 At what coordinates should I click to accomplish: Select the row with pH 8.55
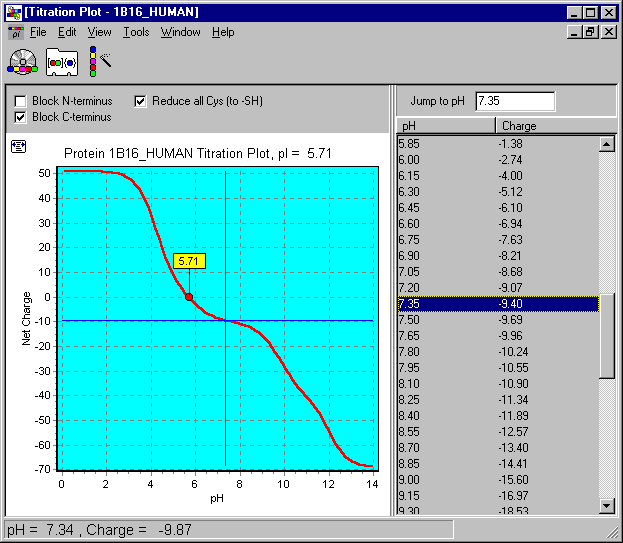point(498,432)
